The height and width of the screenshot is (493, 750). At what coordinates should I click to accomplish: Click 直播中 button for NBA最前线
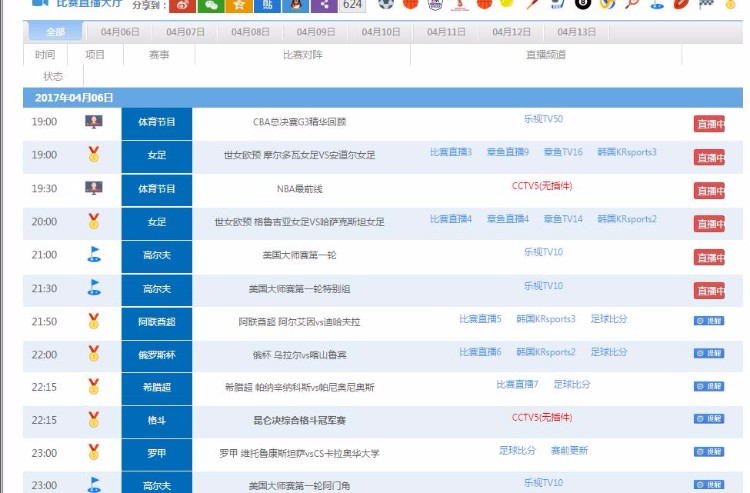pyautogui.click(x=709, y=191)
